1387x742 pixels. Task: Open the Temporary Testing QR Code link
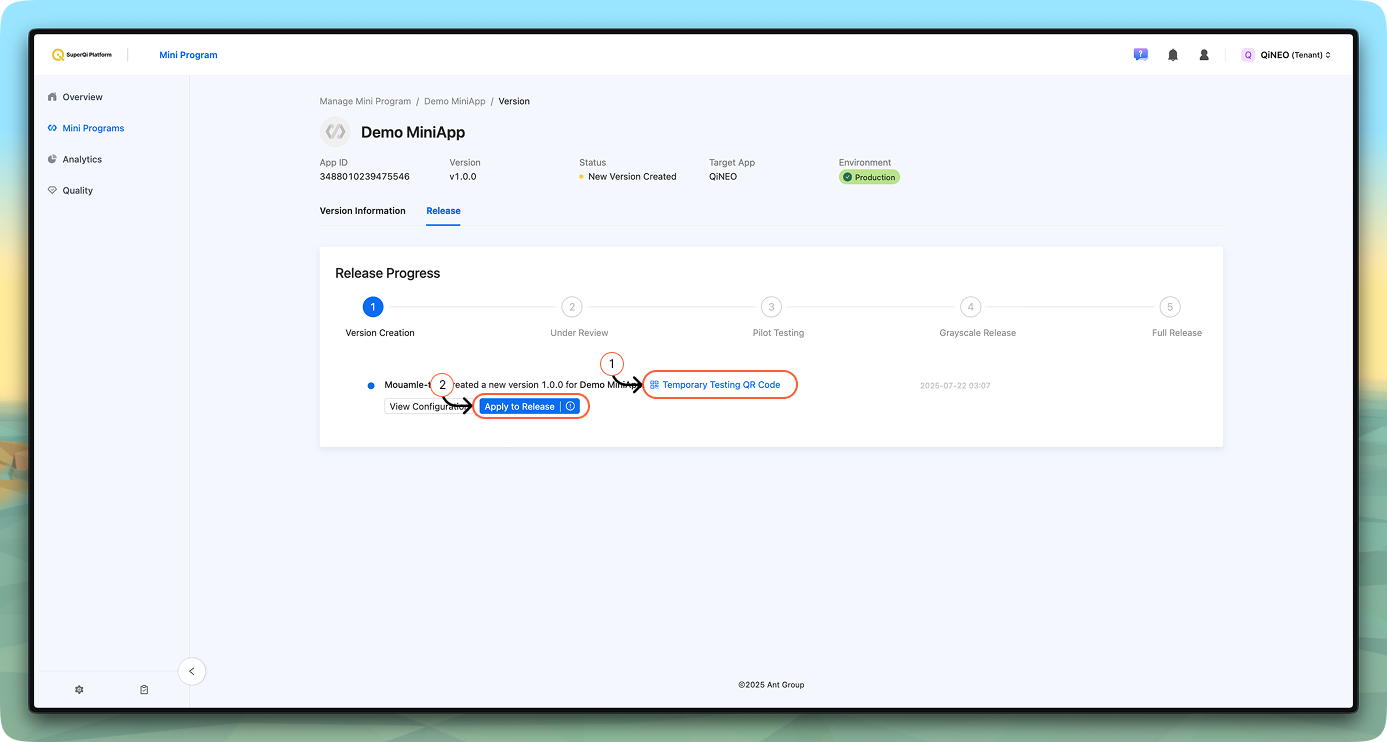720,385
